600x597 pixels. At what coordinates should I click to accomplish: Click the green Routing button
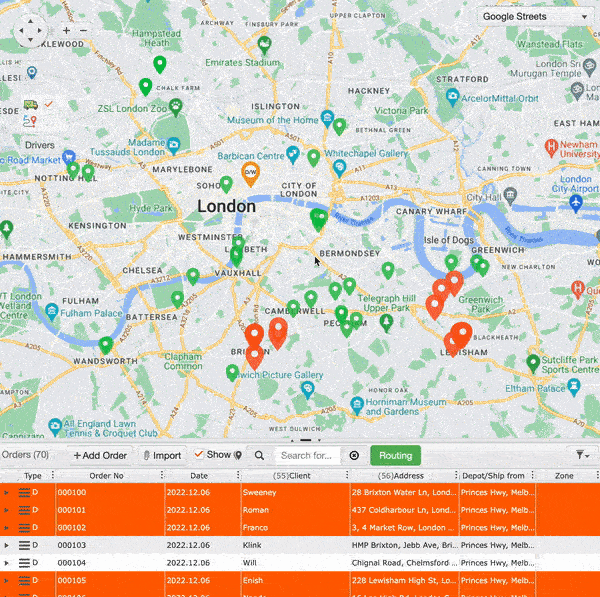(396, 455)
